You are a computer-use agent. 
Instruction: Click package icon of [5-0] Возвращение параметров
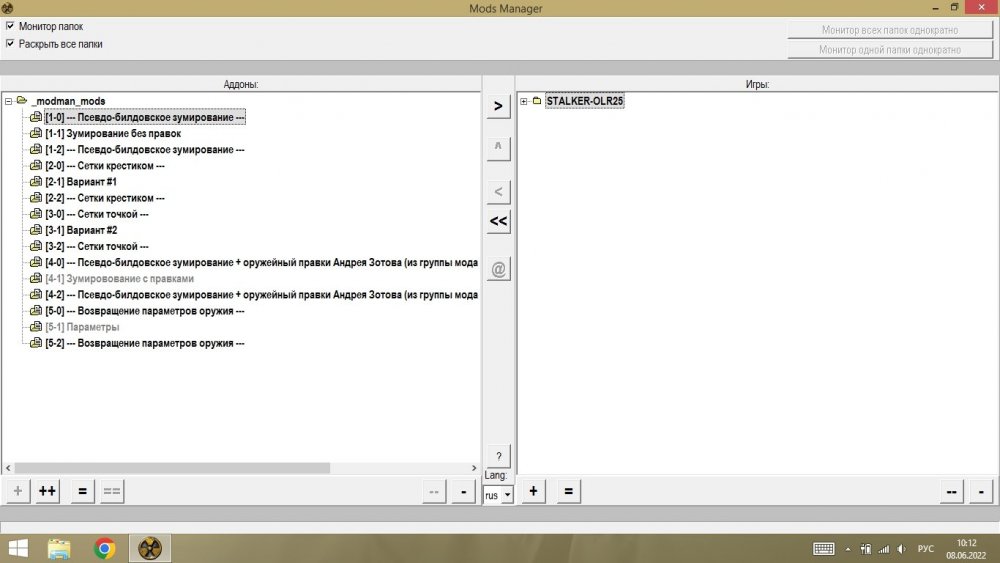[x=36, y=311]
